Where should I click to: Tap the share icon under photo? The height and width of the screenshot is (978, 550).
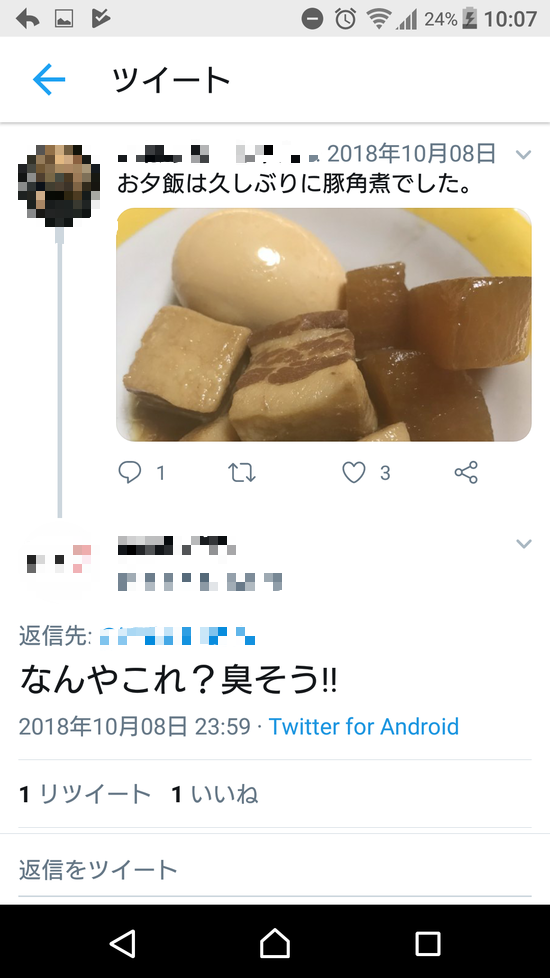(466, 472)
